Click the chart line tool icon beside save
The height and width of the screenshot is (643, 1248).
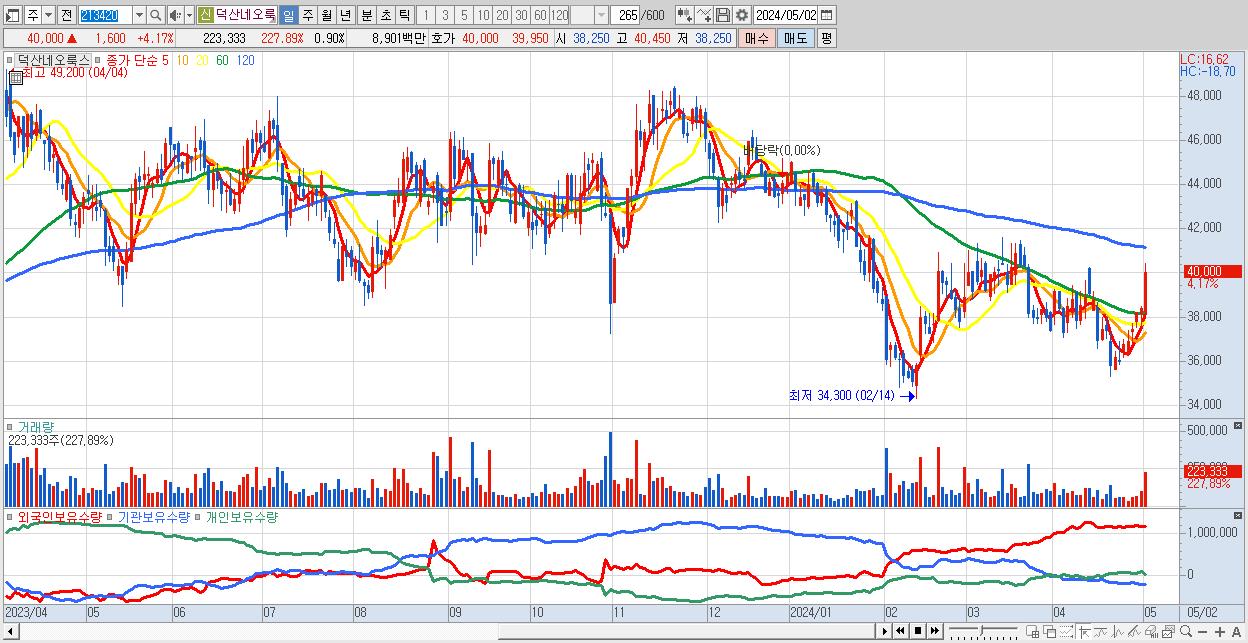coord(704,15)
